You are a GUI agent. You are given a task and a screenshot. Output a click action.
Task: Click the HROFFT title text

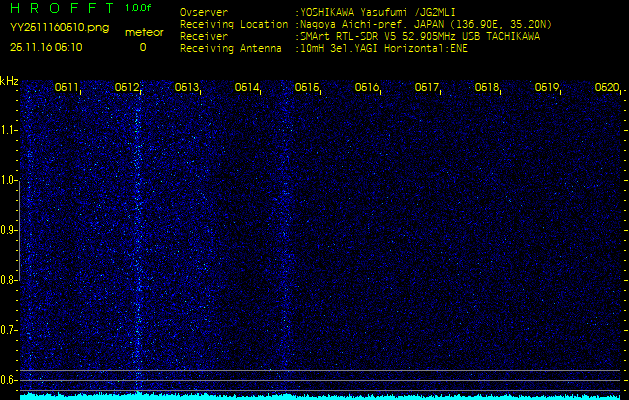62,8
